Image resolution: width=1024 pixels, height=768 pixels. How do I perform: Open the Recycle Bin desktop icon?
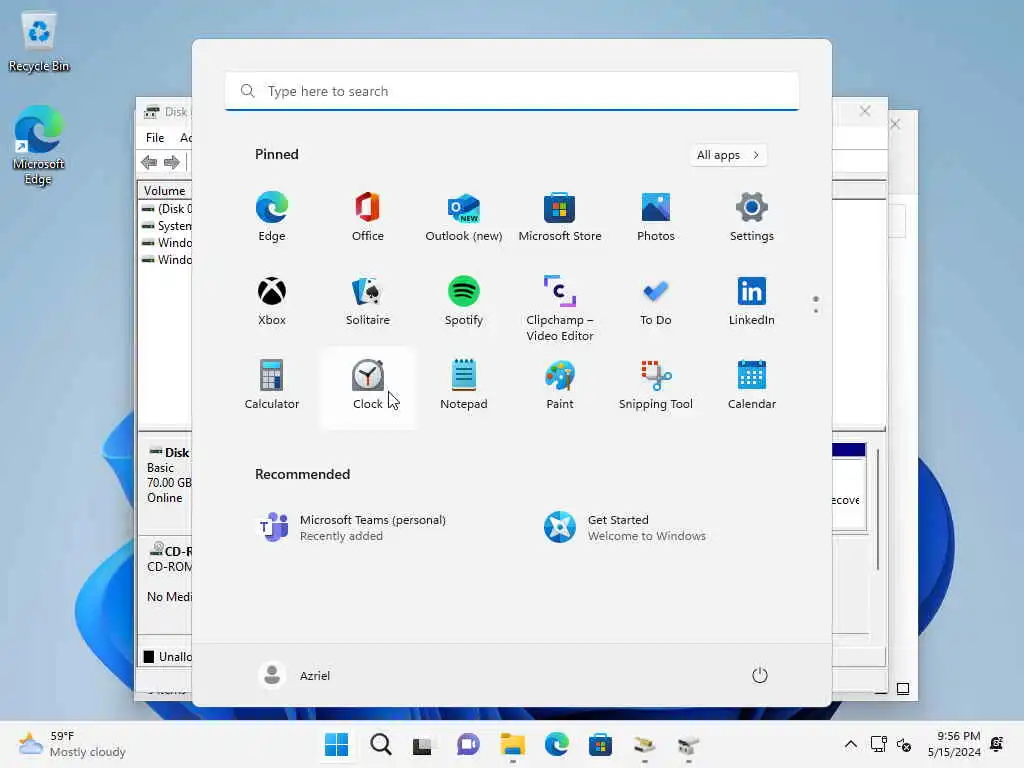tap(39, 43)
